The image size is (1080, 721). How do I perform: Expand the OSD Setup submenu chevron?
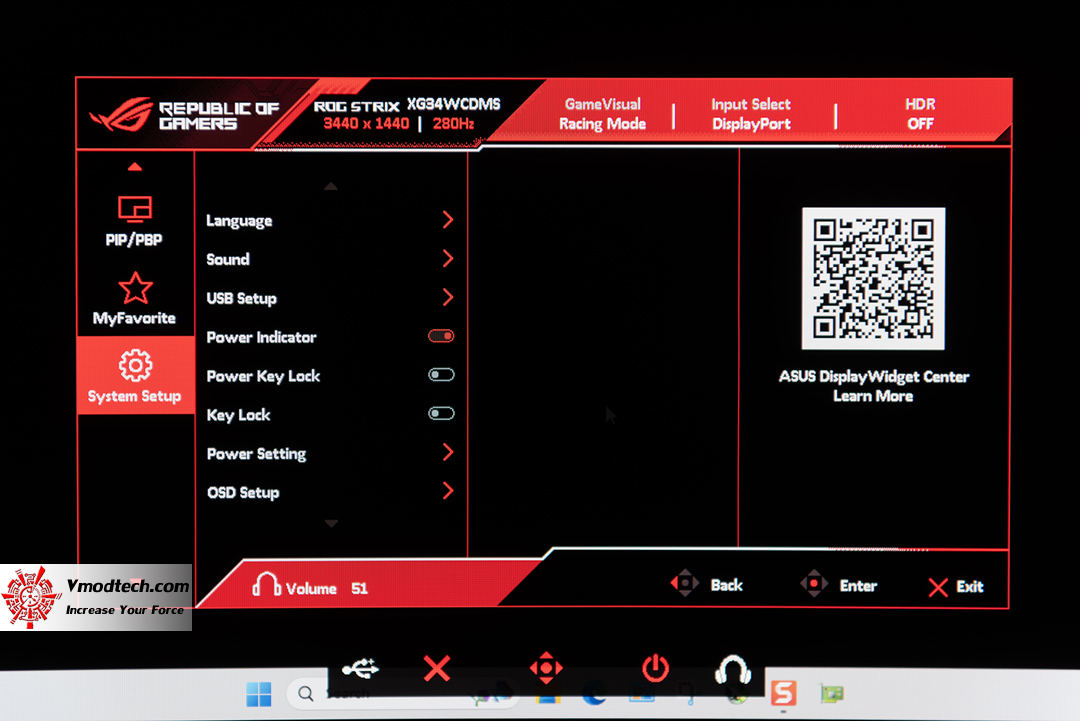(448, 491)
